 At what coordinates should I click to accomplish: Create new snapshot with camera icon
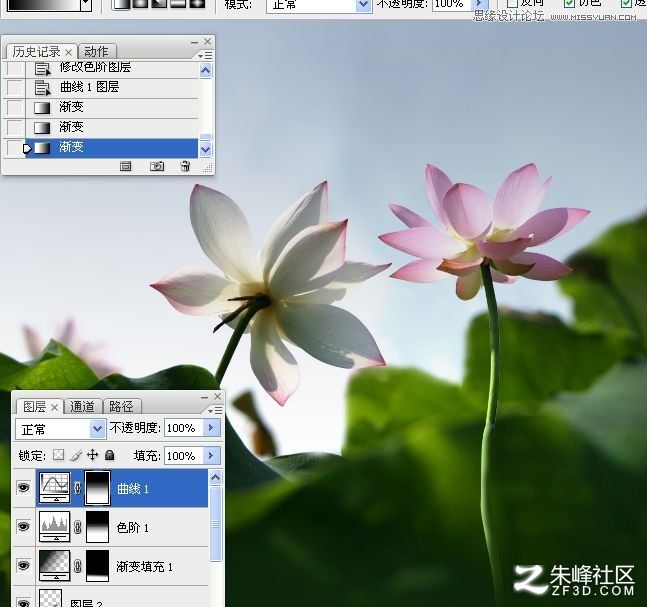tap(157, 166)
